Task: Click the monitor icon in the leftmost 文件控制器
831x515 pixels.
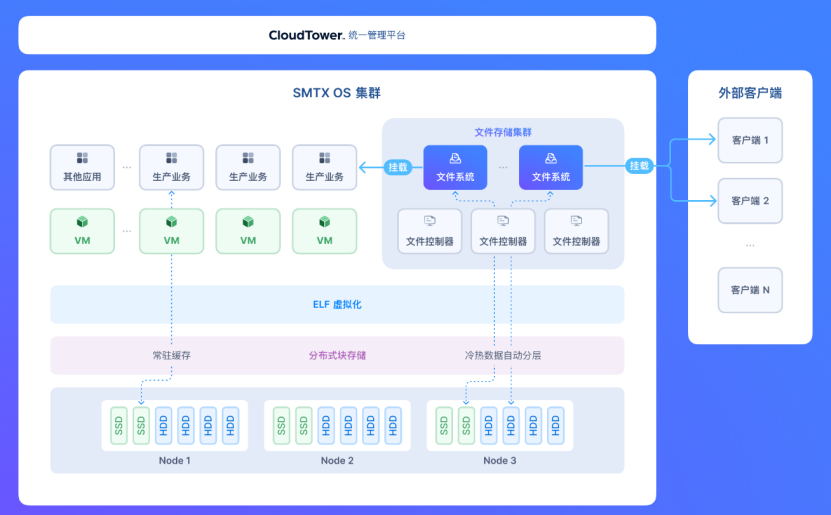Action: click(430, 221)
